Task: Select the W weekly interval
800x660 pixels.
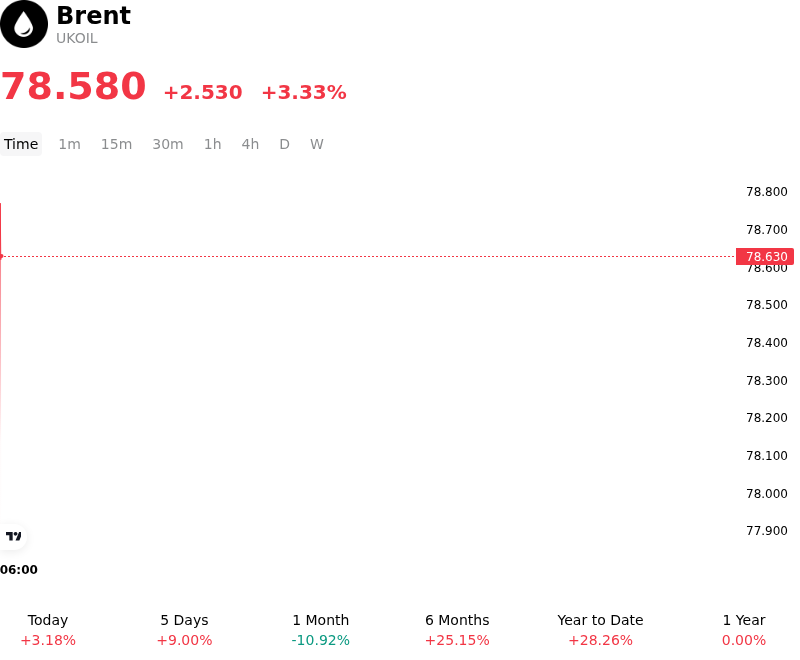Action: tap(316, 144)
